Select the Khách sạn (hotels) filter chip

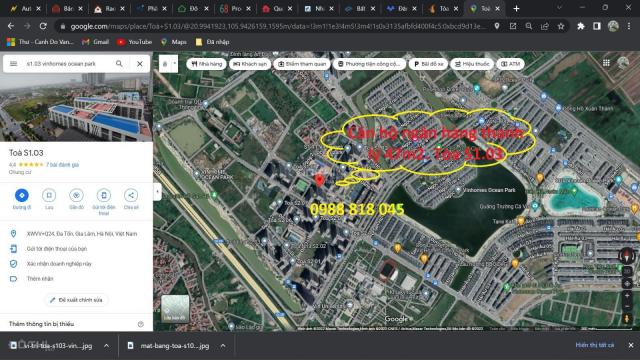click(x=250, y=64)
